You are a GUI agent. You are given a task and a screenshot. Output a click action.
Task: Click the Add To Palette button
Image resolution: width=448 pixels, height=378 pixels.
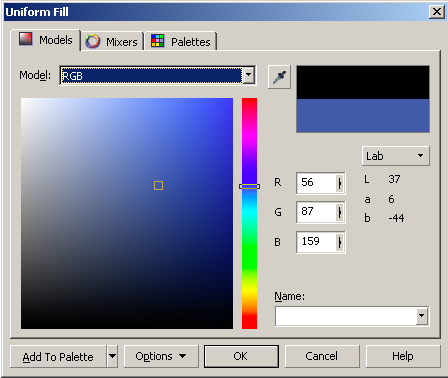click(58, 356)
